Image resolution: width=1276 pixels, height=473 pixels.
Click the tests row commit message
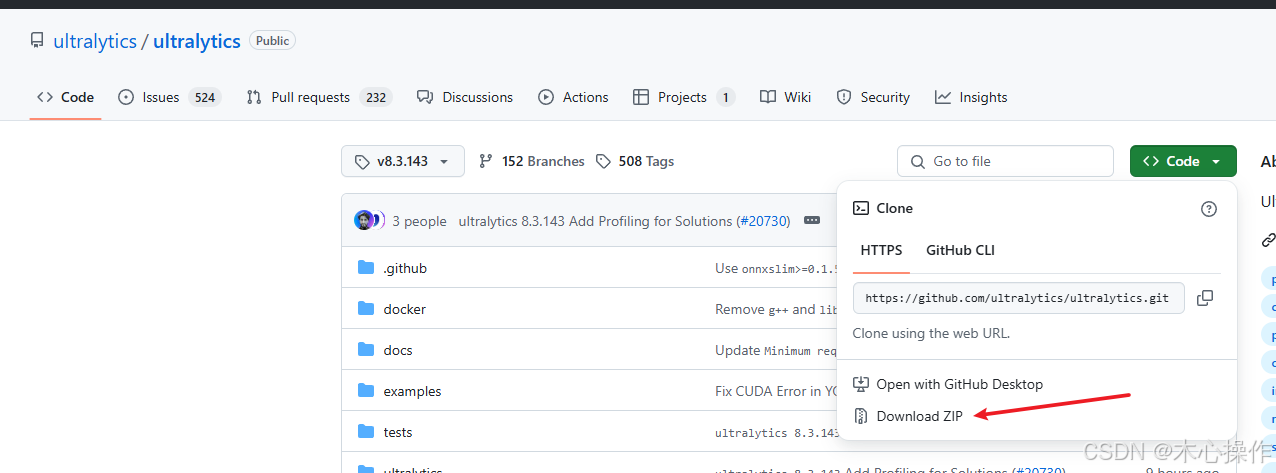[776, 432]
